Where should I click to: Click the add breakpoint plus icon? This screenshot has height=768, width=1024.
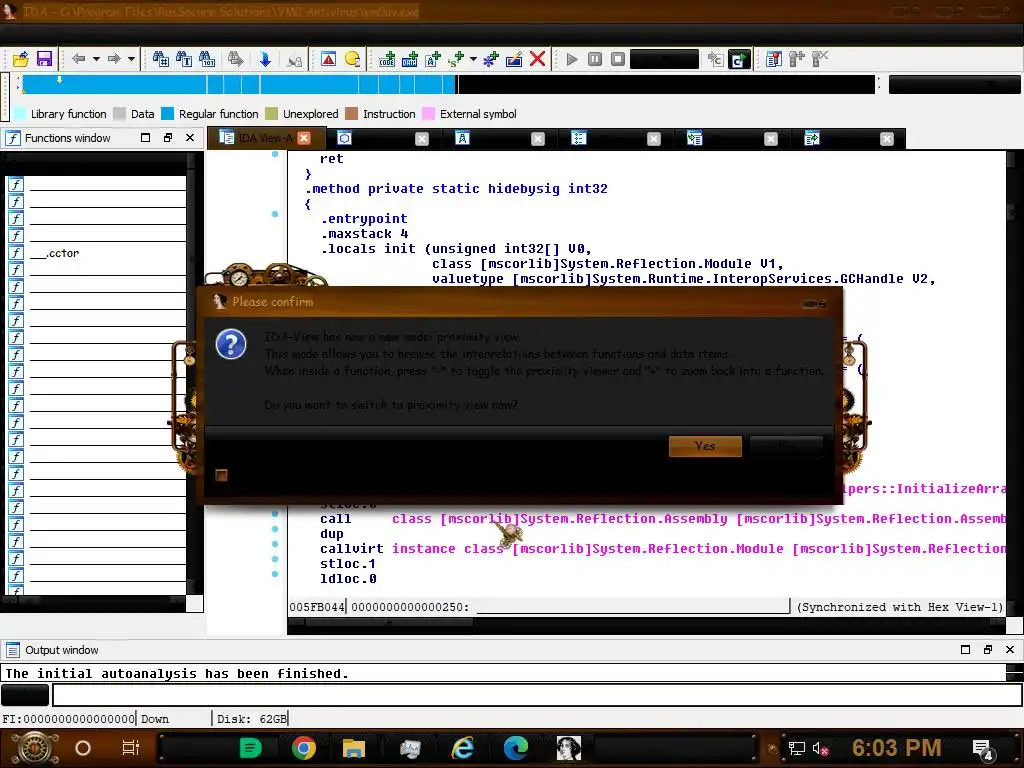pos(797,59)
